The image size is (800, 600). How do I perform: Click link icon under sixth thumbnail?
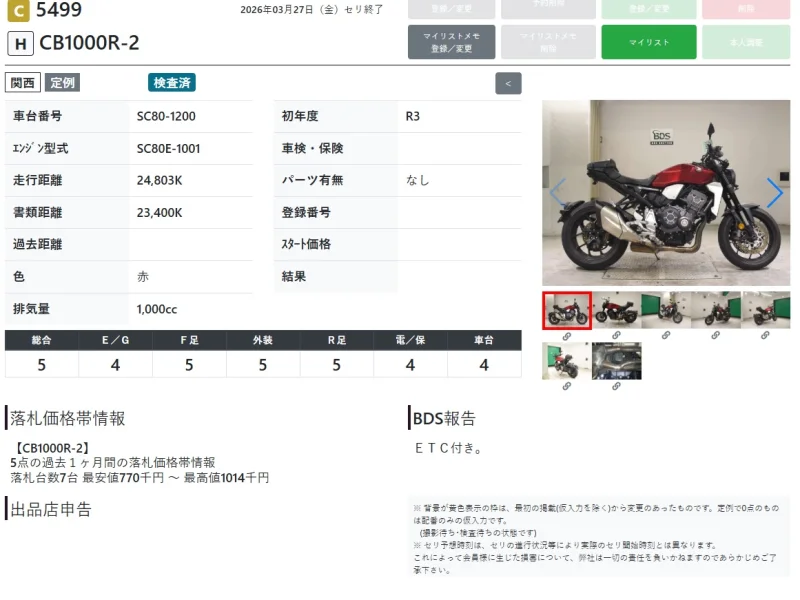[x=567, y=386]
